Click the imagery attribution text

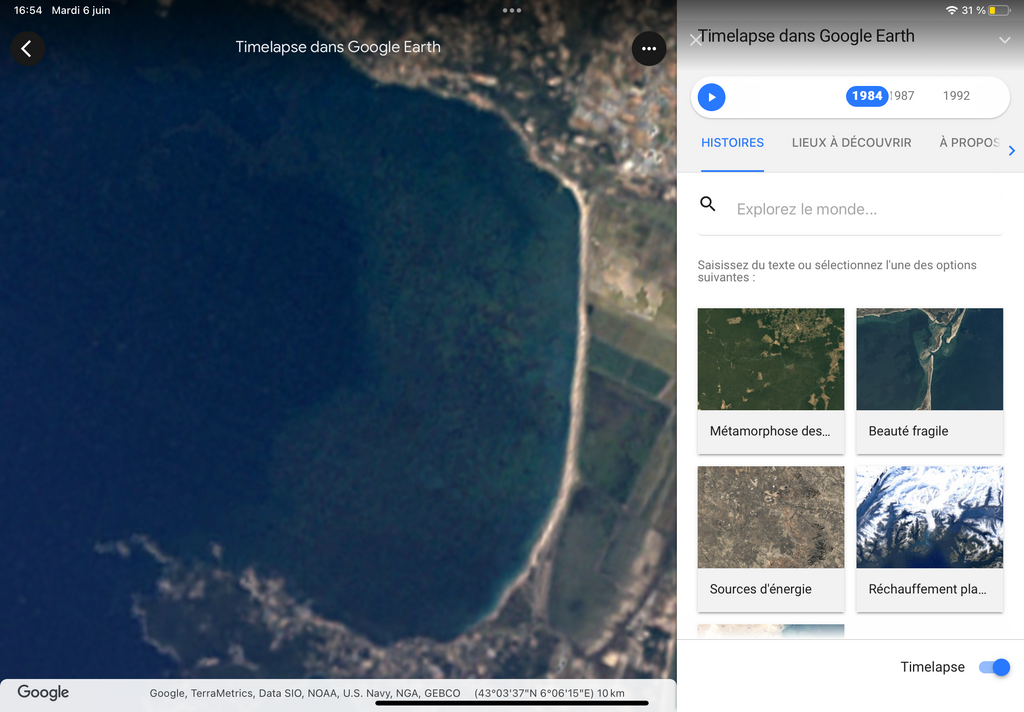[x=305, y=693]
